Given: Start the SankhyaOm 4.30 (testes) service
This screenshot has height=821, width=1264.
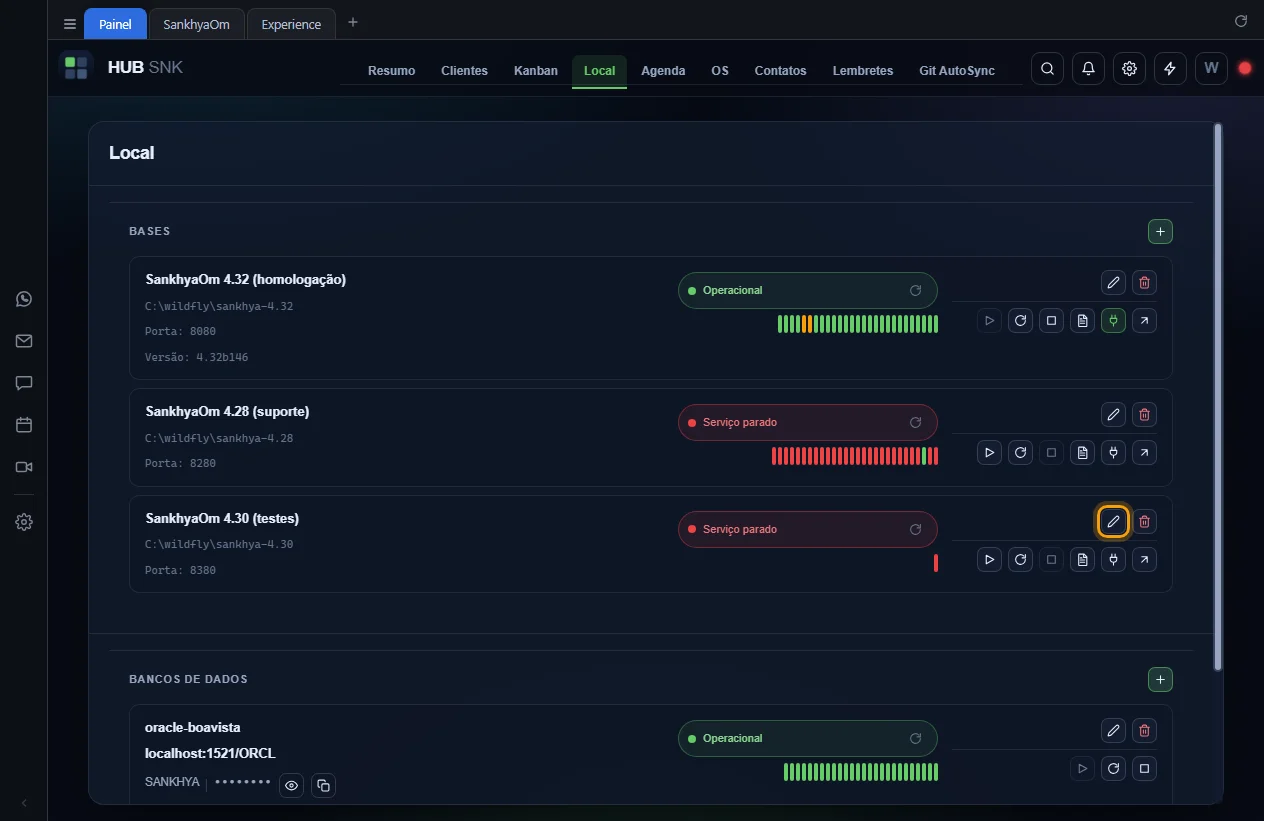Looking at the screenshot, I should tap(989, 560).
